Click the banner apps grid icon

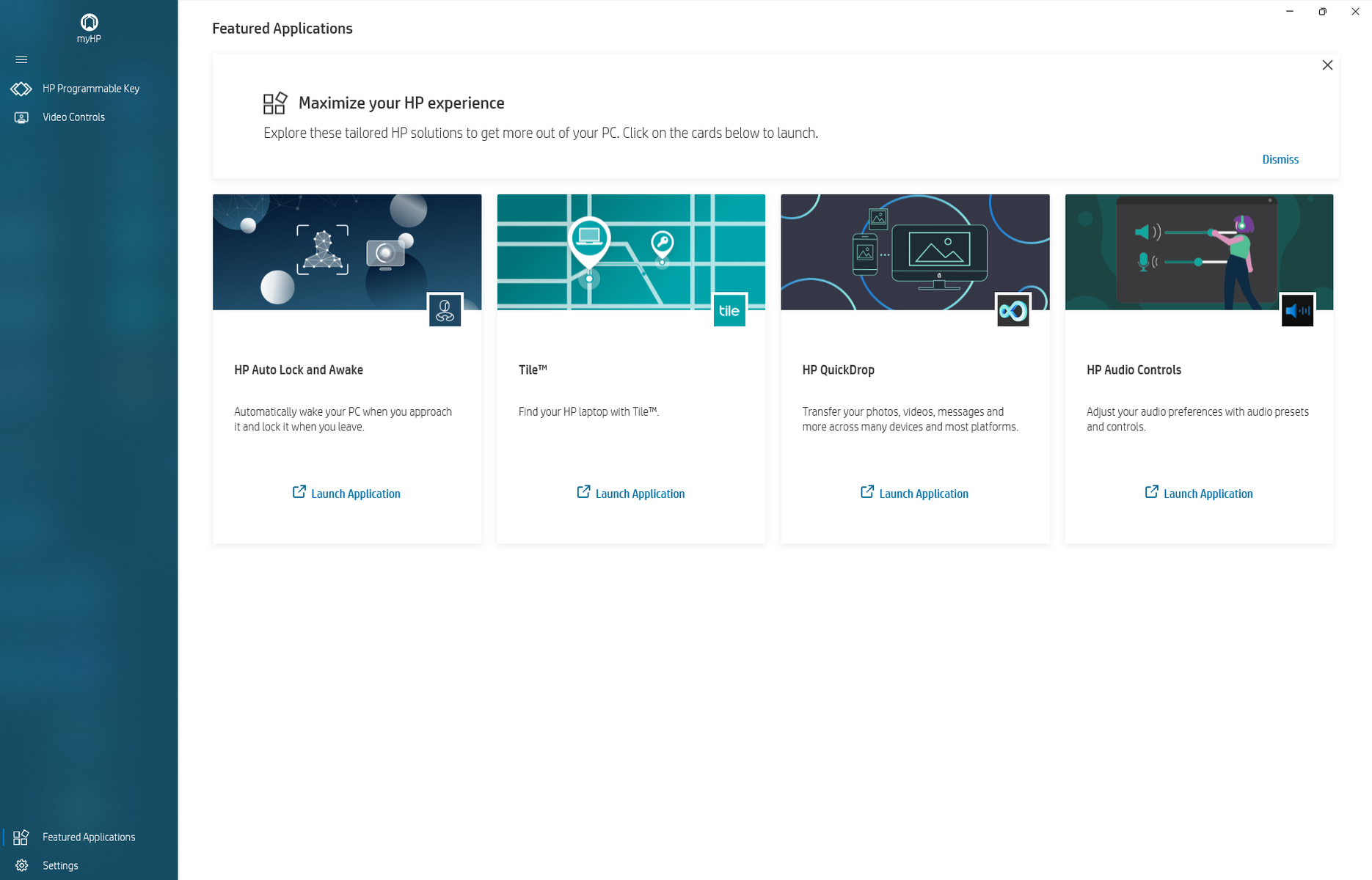click(275, 103)
